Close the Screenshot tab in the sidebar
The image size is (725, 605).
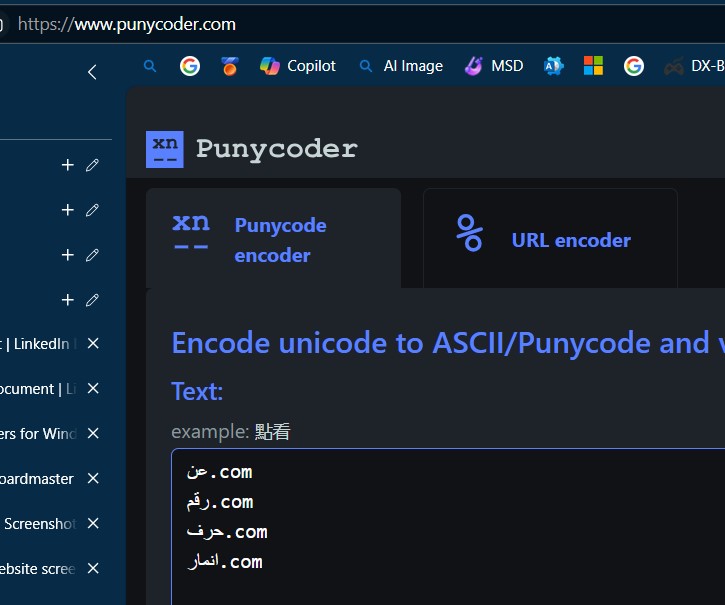[93, 524]
